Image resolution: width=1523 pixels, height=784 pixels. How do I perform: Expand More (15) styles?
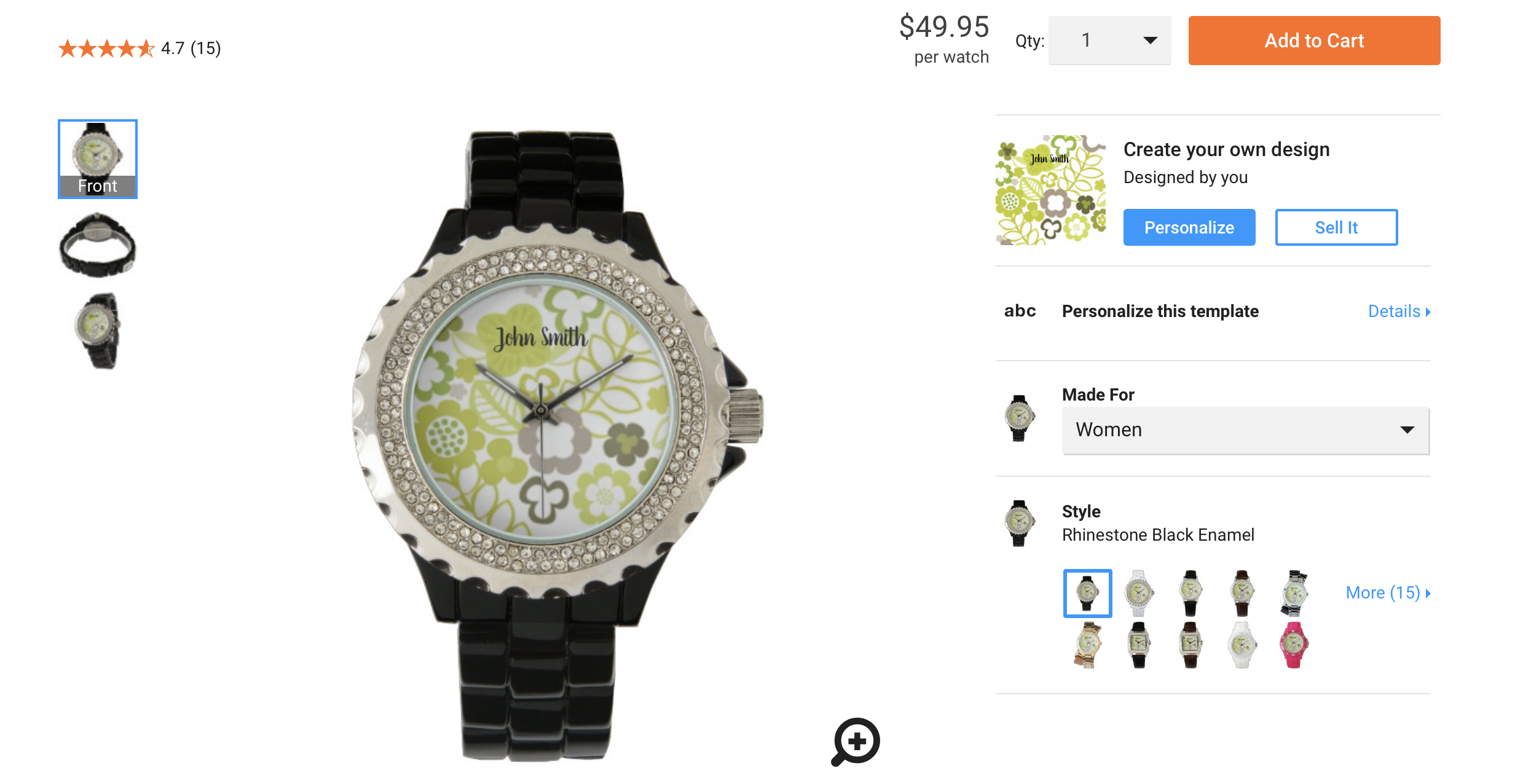tap(1388, 593)
